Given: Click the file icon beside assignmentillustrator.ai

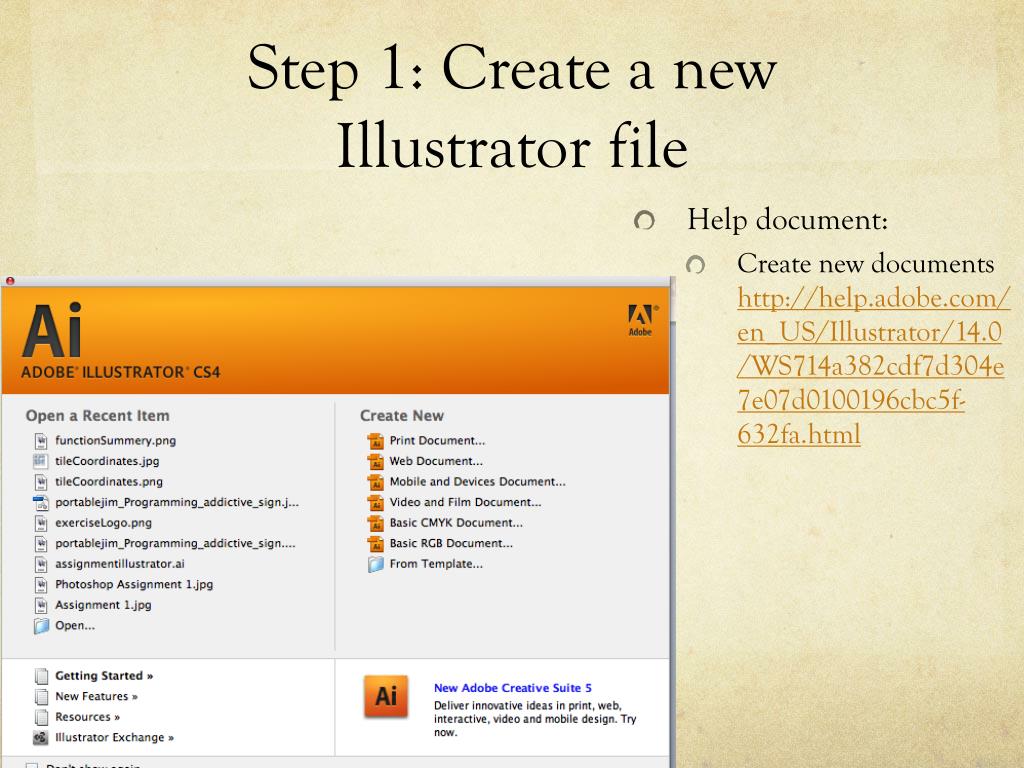Looking at the screenshot, I should click(41, 564).
